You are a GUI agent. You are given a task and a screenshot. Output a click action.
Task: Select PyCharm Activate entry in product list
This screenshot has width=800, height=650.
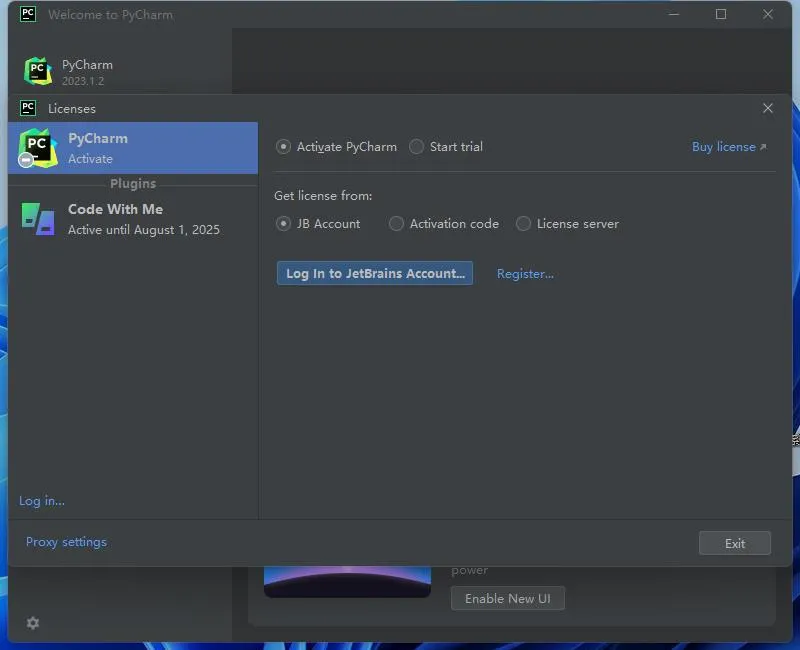[x=133, y=148]
